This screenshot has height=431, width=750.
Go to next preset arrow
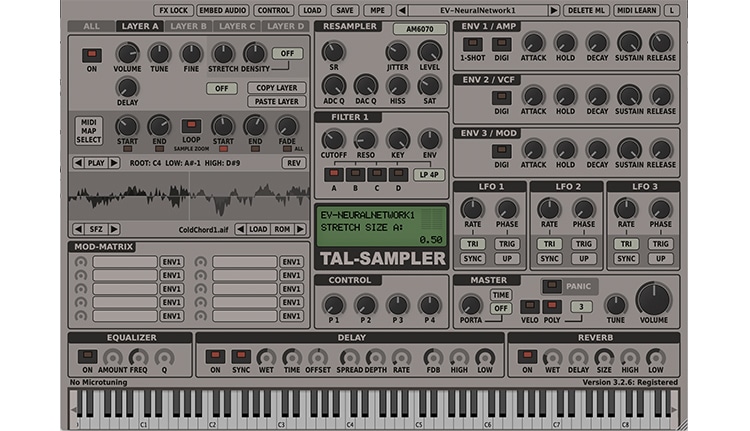coord(554,10)
